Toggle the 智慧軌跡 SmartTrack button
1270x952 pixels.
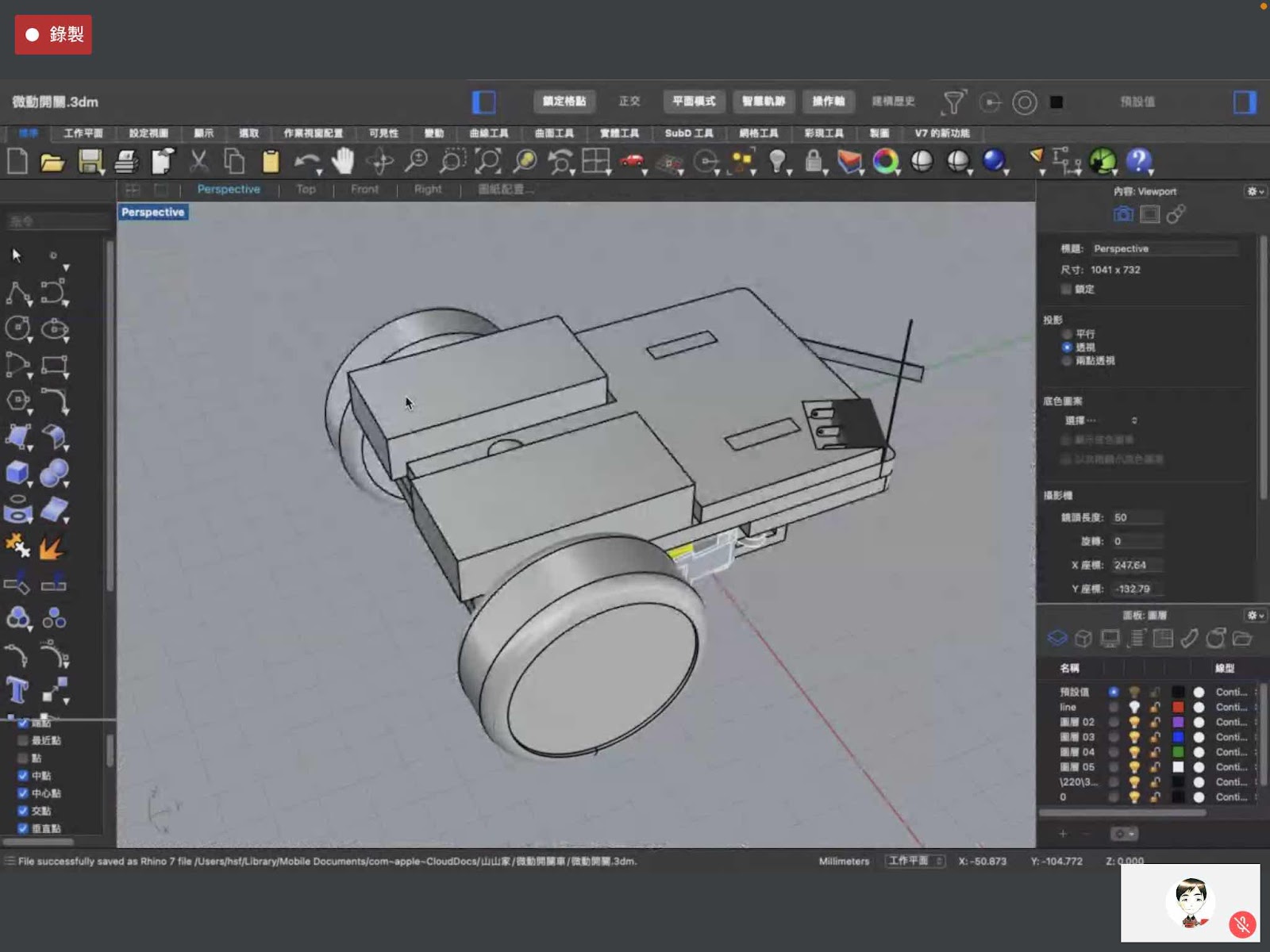click(x=764, y=101)
